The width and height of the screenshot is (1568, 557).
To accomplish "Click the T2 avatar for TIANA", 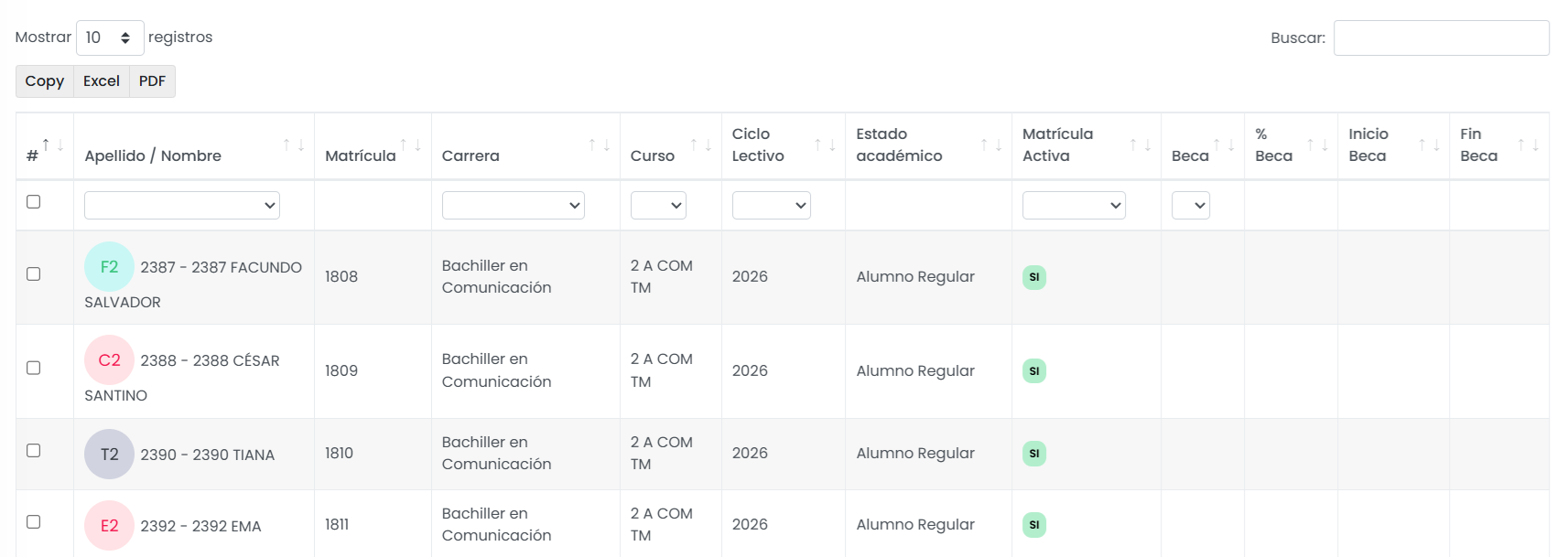I will pyautogui.click(x=109, y=455).
